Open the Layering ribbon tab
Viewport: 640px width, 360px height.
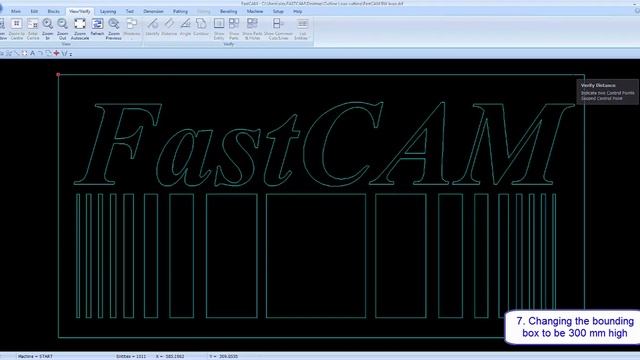(x=108, y=11)
